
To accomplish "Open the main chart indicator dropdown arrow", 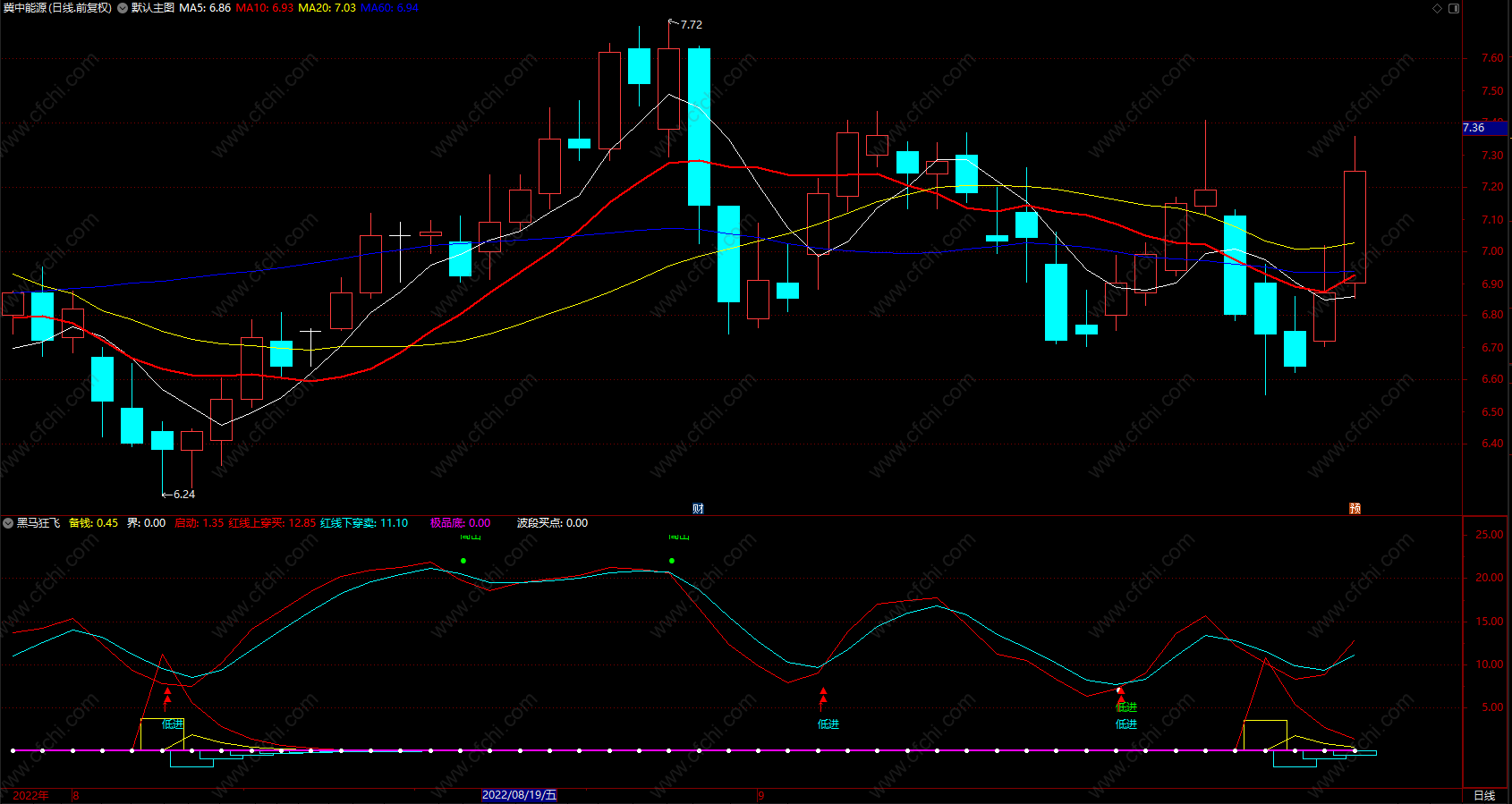I will pos(123,8).
